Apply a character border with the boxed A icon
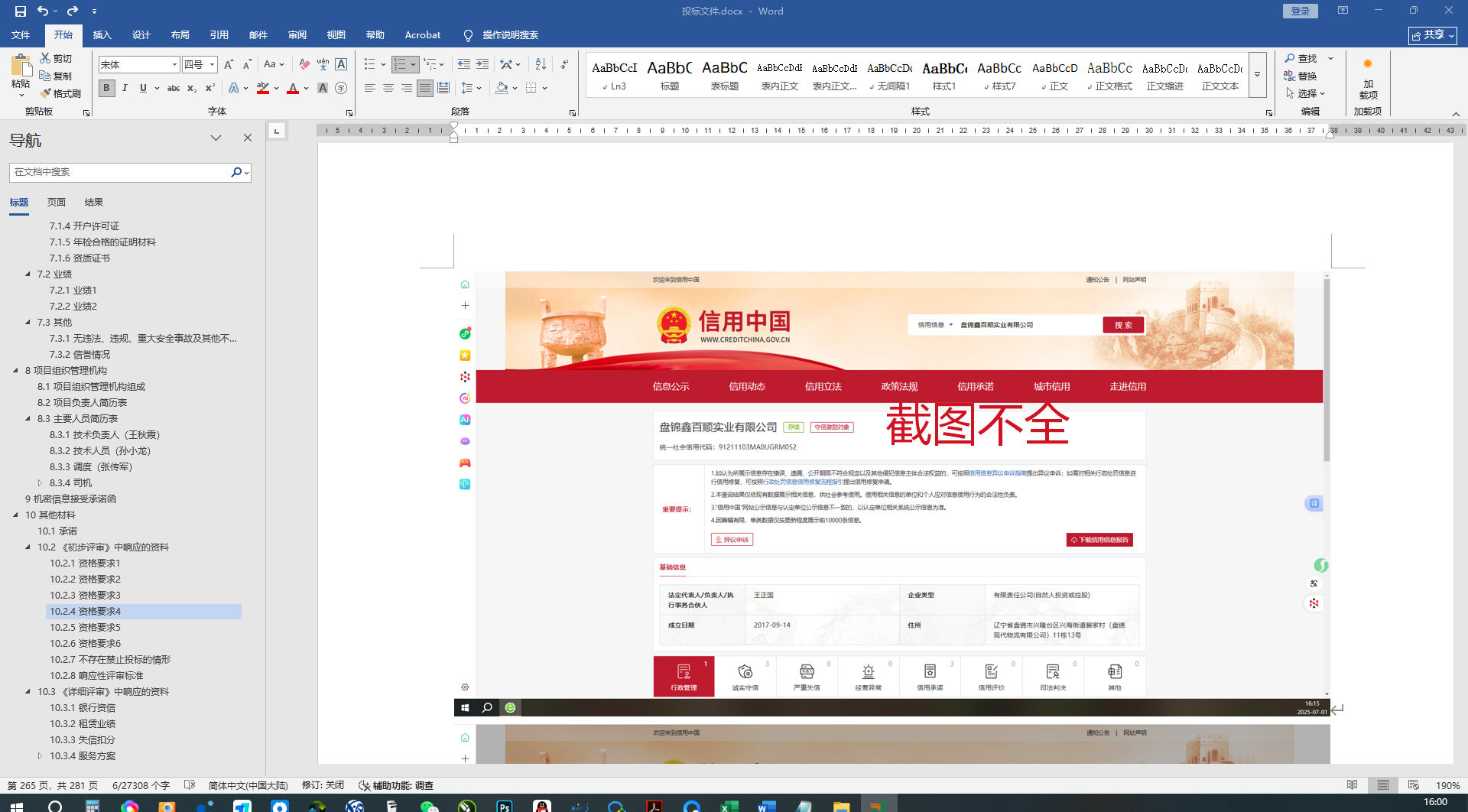Screen dimensions: 1468x812 tap(341, 65)
